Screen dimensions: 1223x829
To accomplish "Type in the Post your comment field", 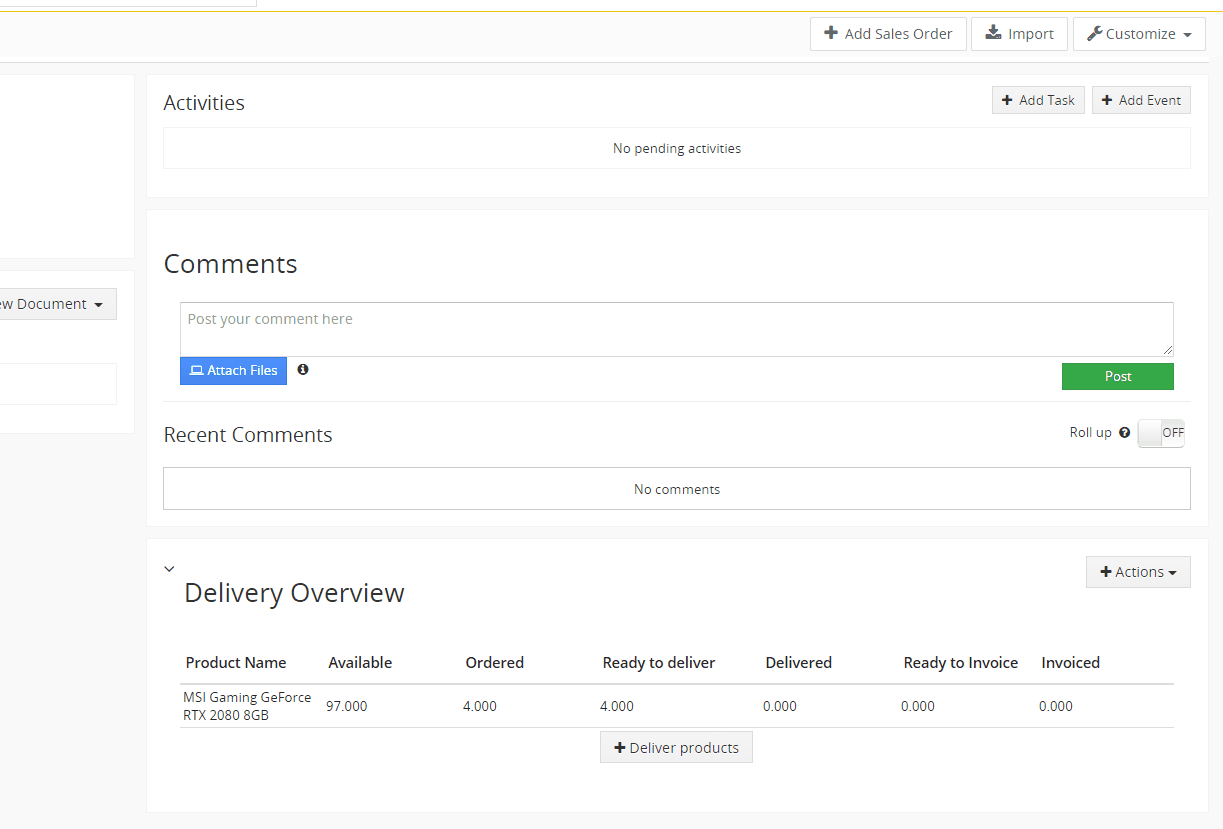I will coord(676,329).
